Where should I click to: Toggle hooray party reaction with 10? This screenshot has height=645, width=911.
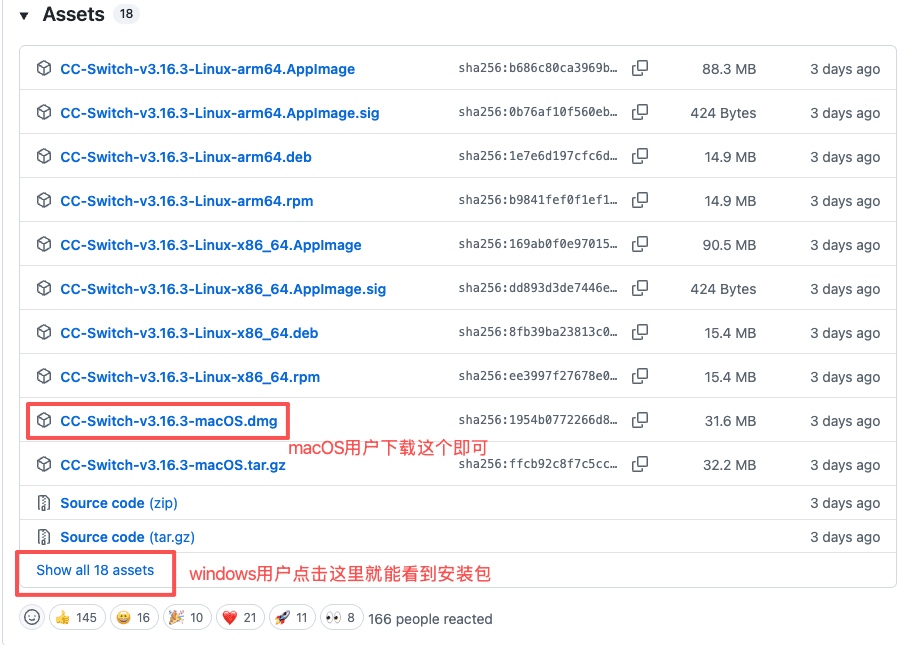186,617
